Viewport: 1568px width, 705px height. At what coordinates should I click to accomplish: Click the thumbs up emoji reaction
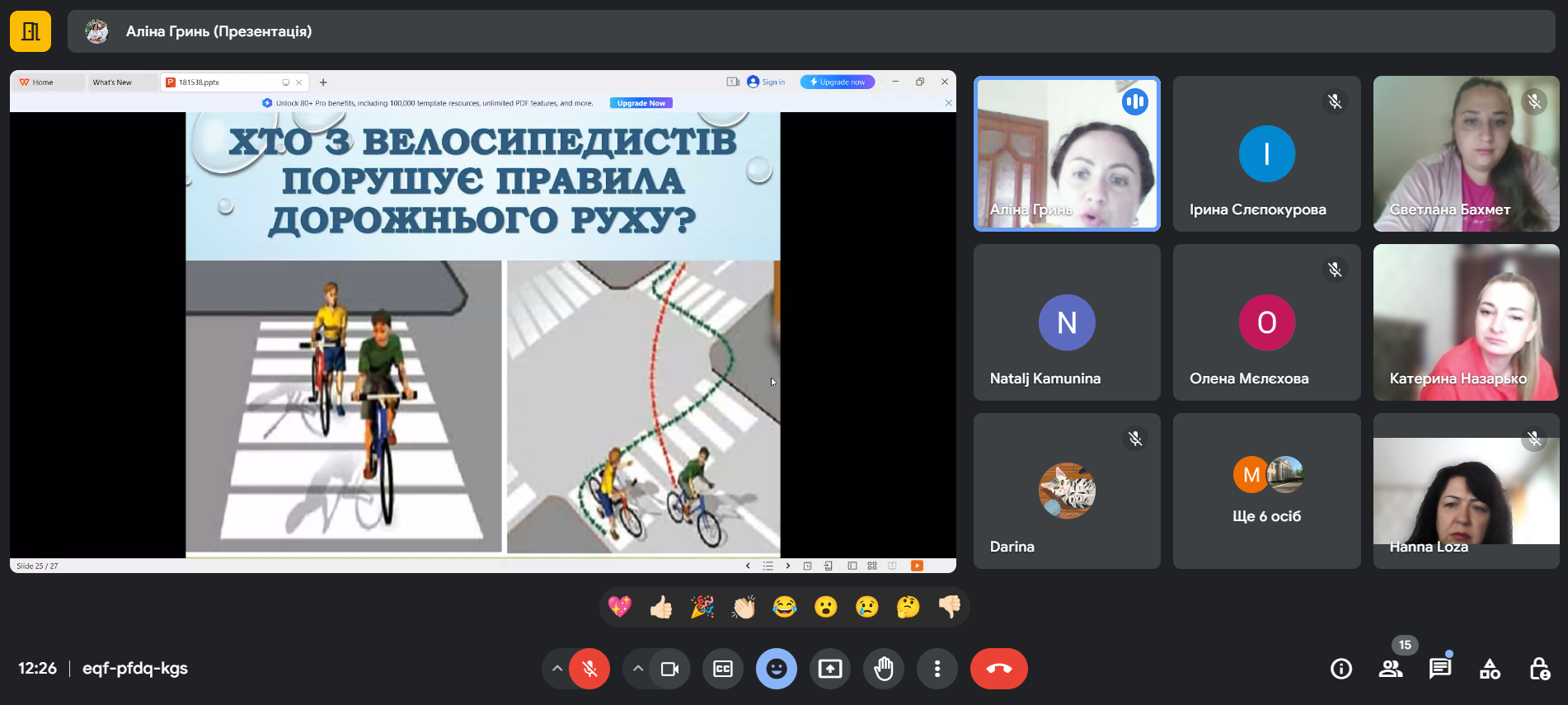point(660,608)
